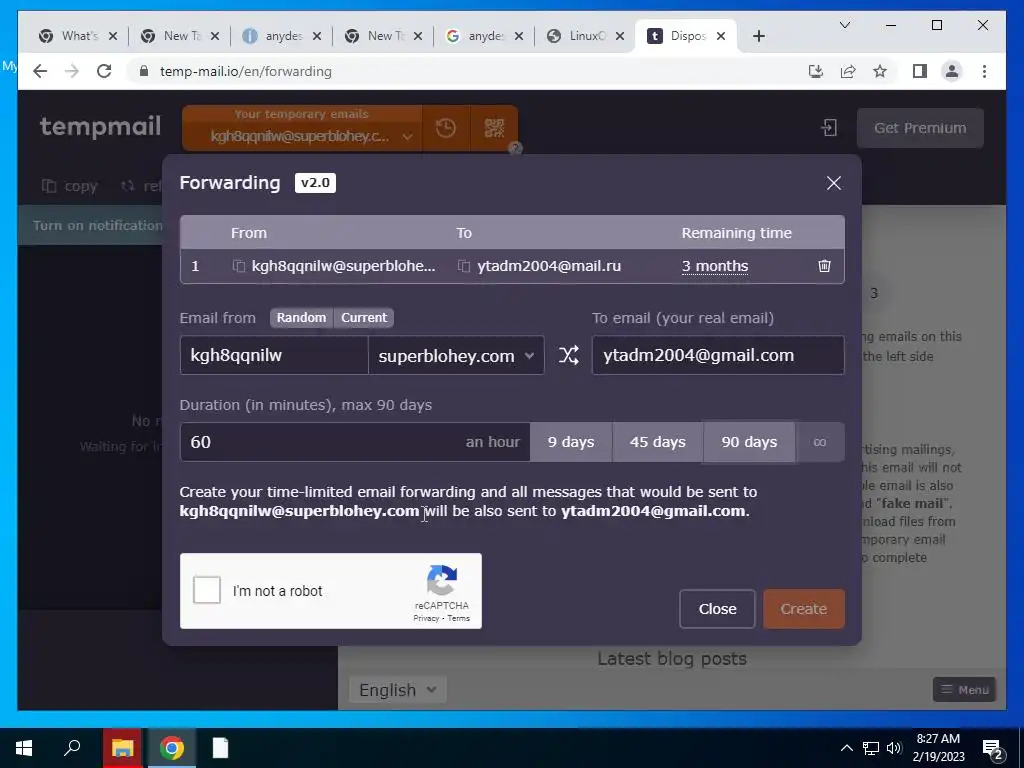Open the email history clock icon
The height and width of the screenshot is (768, 1024).
click(445, 128)
